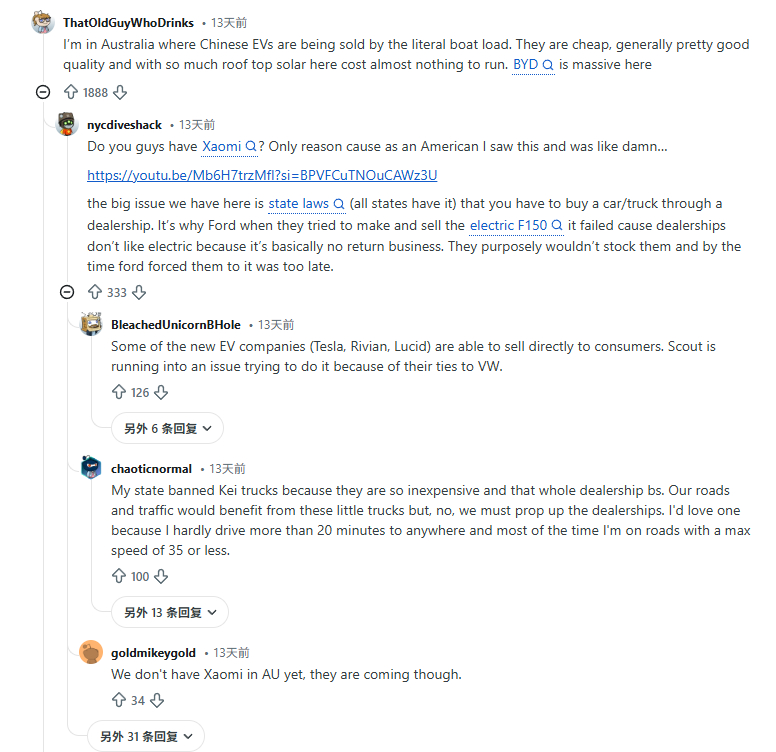Downvote goldmikeygold's comment with 34 votes

point(156,700)
